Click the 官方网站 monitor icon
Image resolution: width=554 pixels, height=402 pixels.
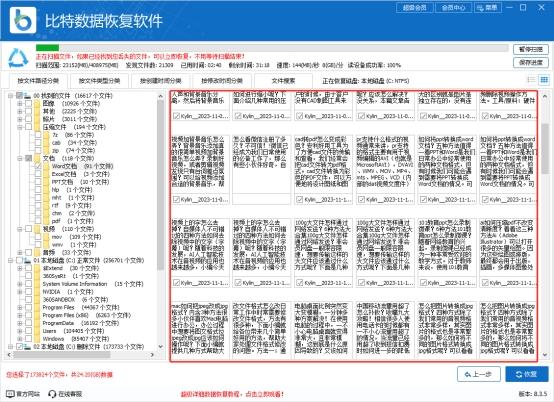click(x=10, y=394)
